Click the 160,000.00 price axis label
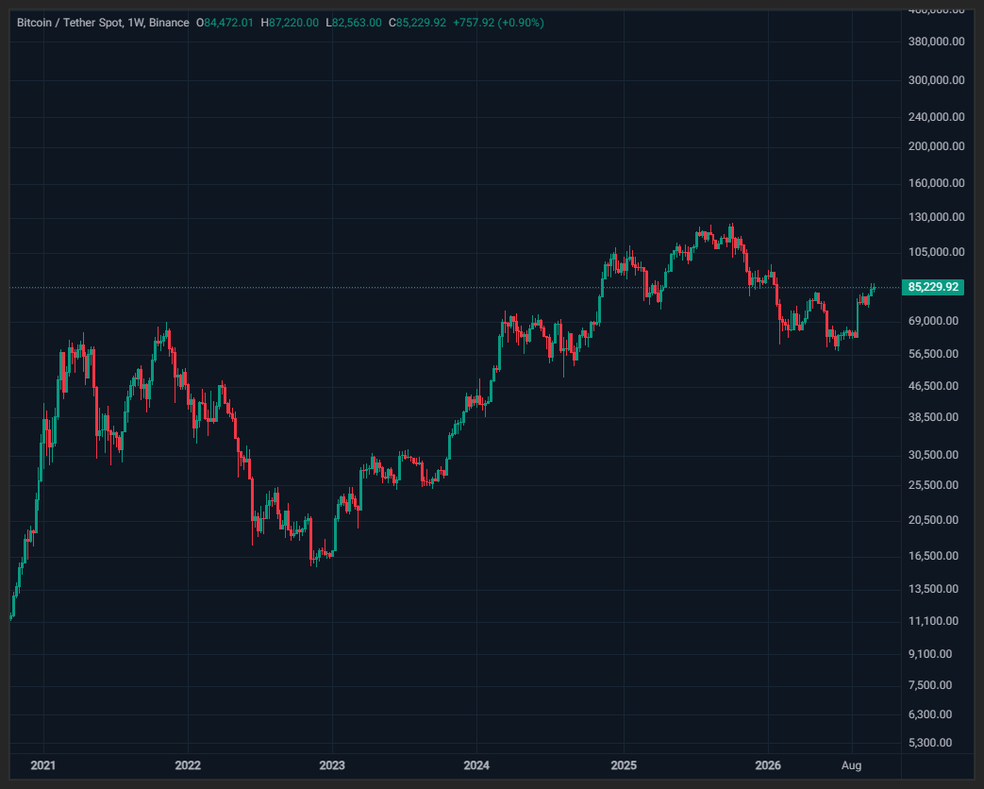Viewport: 984px width, 789px height. [936, 183]
